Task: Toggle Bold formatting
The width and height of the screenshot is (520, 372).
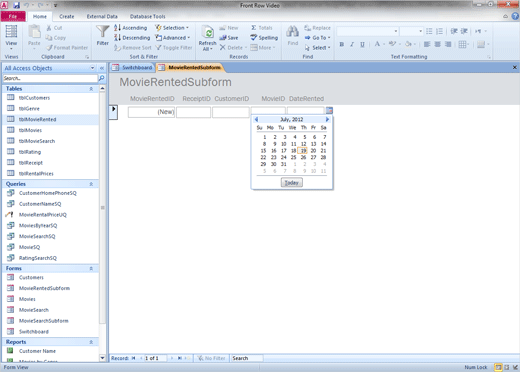Action: pyautogui.click(x=342, y=44)
